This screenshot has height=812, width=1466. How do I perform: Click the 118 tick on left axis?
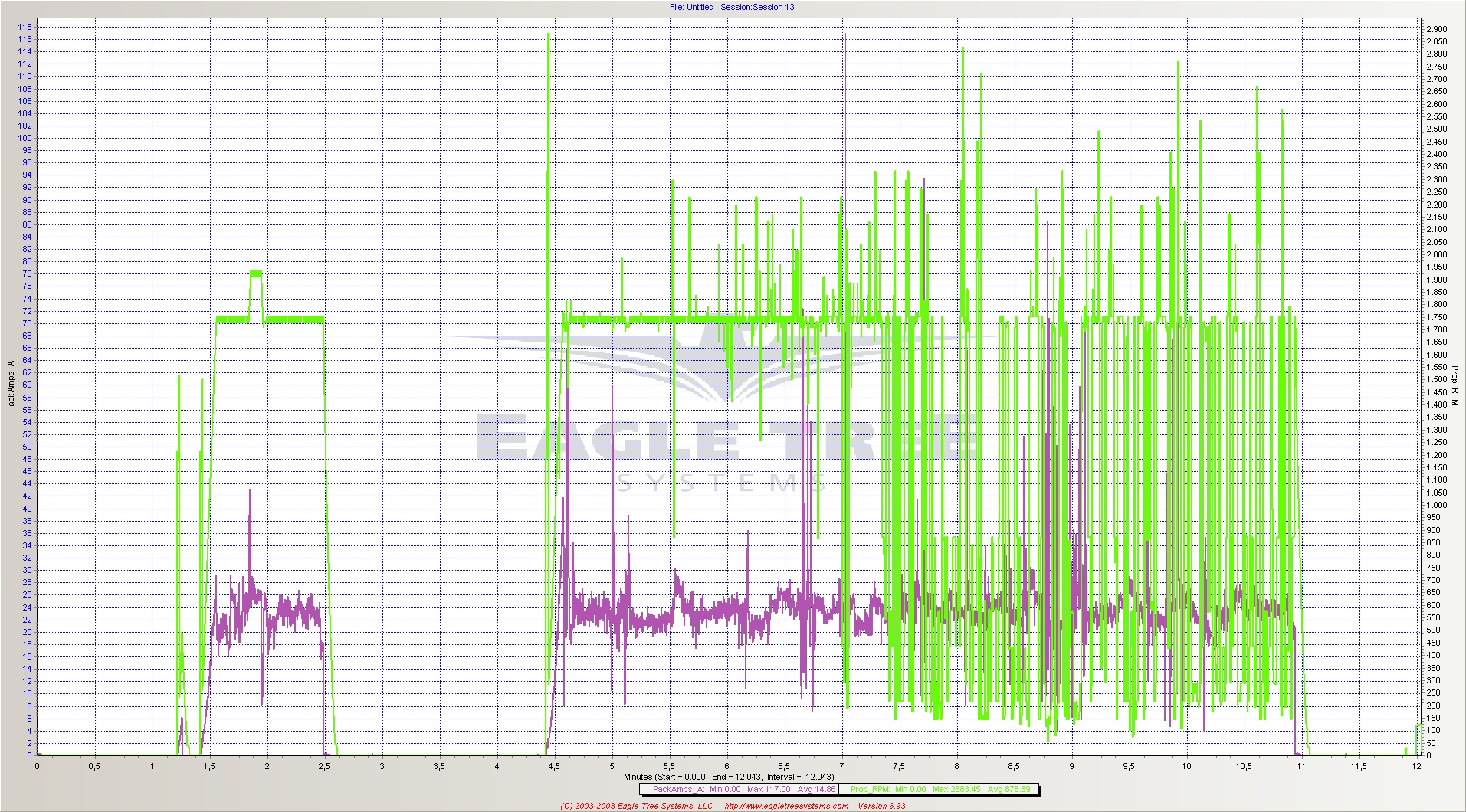(x=25, y=27)
